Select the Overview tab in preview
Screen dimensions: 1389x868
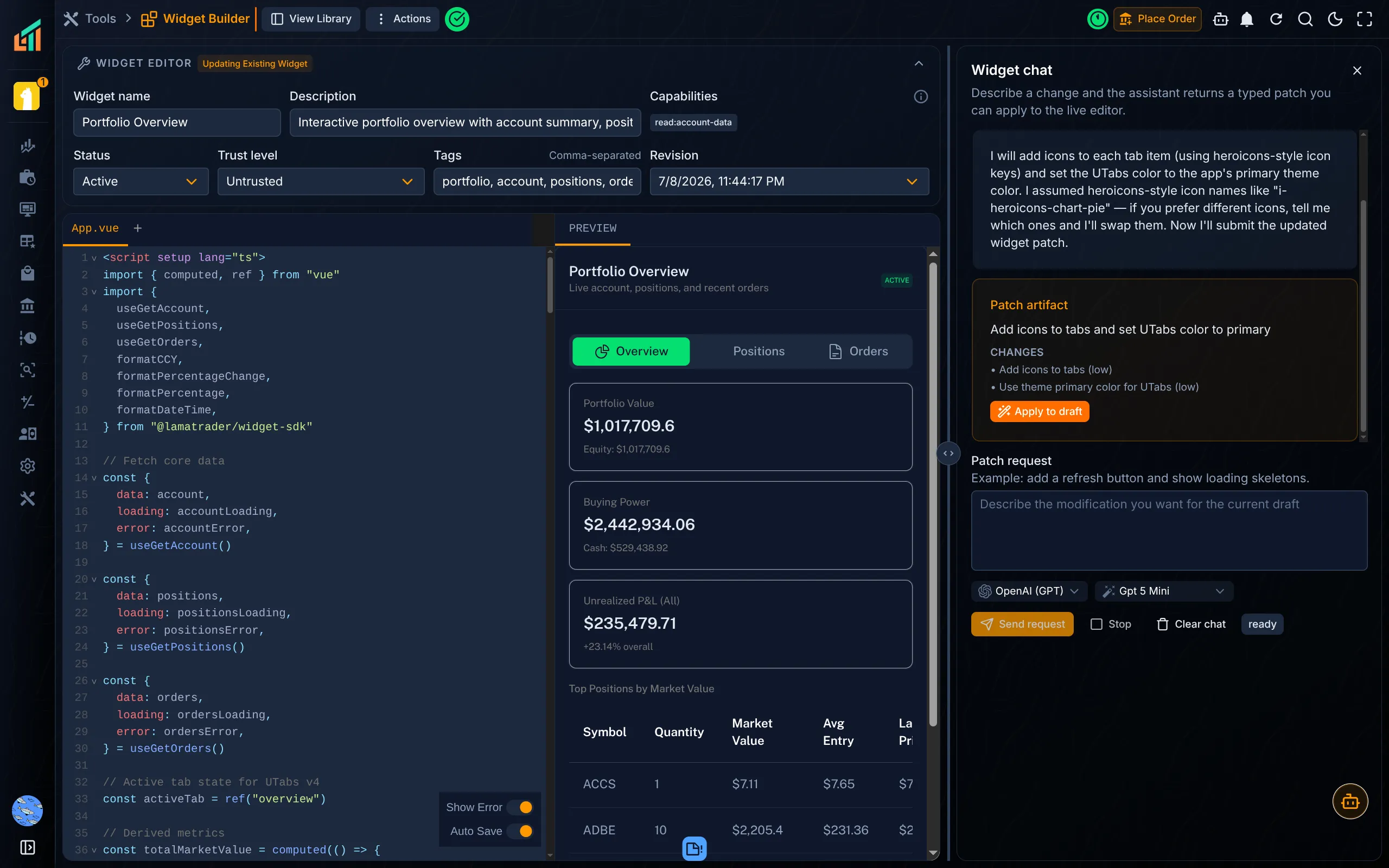631,352
